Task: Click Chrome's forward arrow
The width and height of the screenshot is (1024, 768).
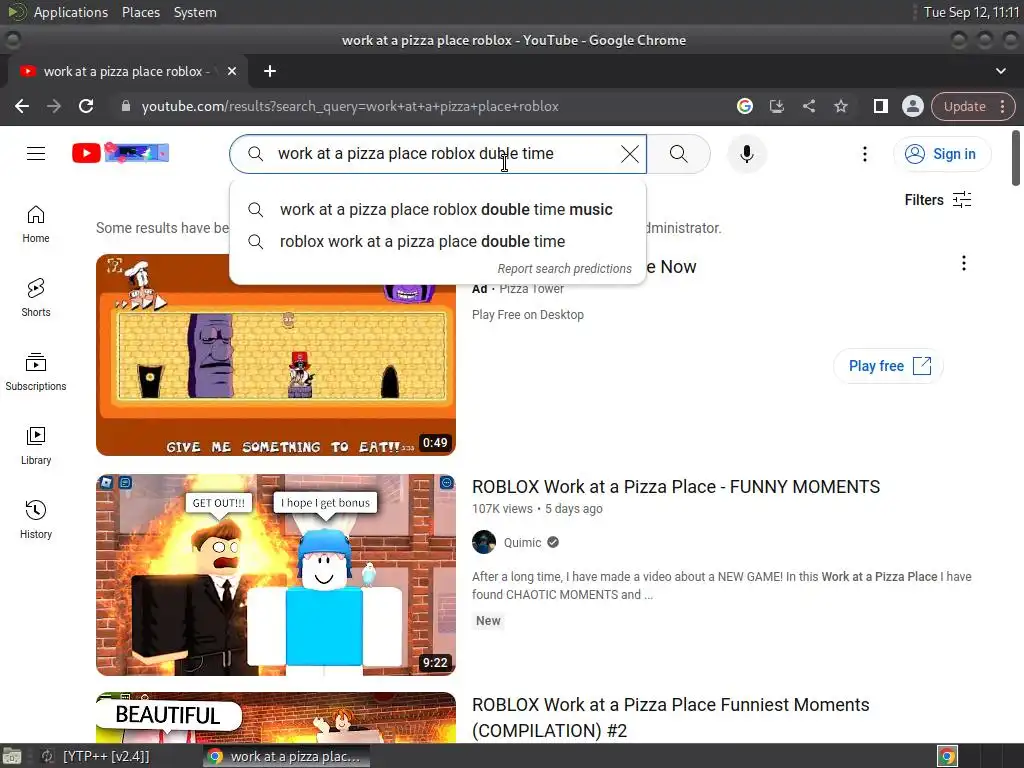Action: pos(54,106)
